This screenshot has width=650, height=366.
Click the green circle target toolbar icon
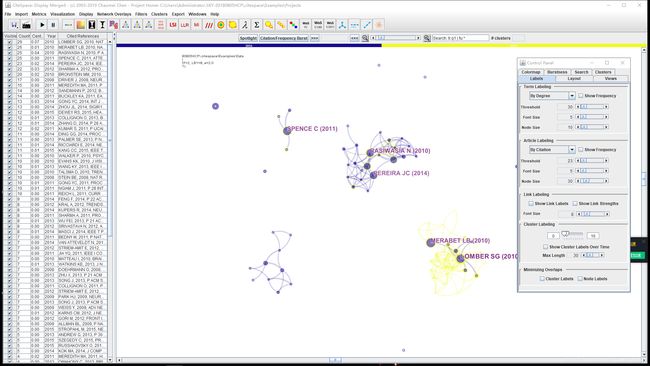point(221,25)
